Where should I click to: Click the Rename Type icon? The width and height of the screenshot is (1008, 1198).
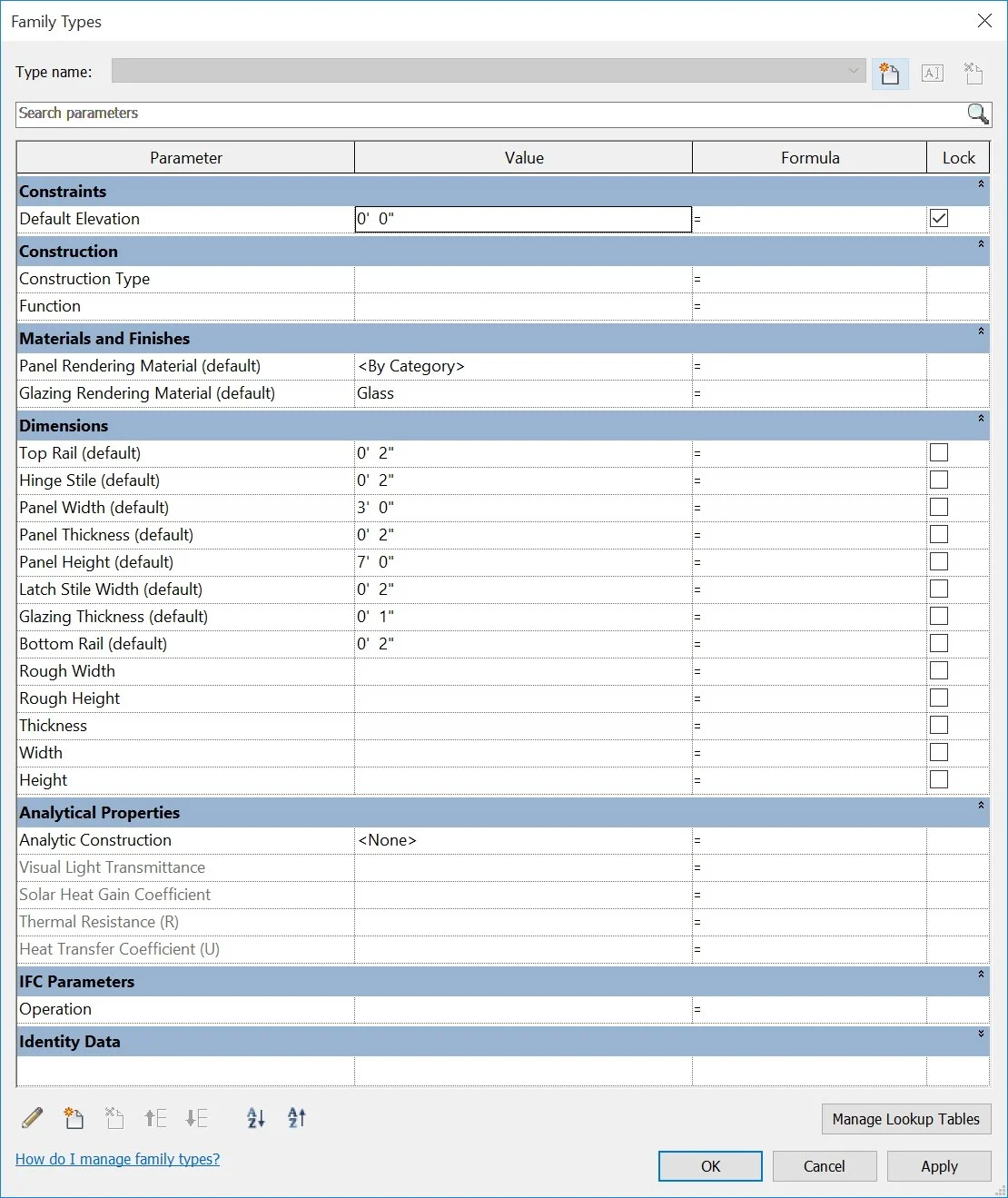(933, 73)
